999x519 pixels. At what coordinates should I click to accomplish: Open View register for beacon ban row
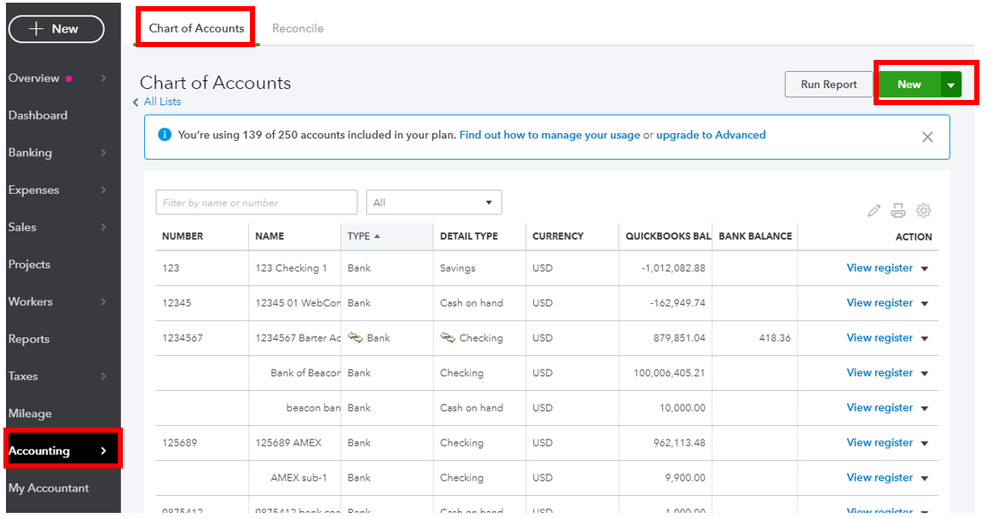(x=879, y=408)
